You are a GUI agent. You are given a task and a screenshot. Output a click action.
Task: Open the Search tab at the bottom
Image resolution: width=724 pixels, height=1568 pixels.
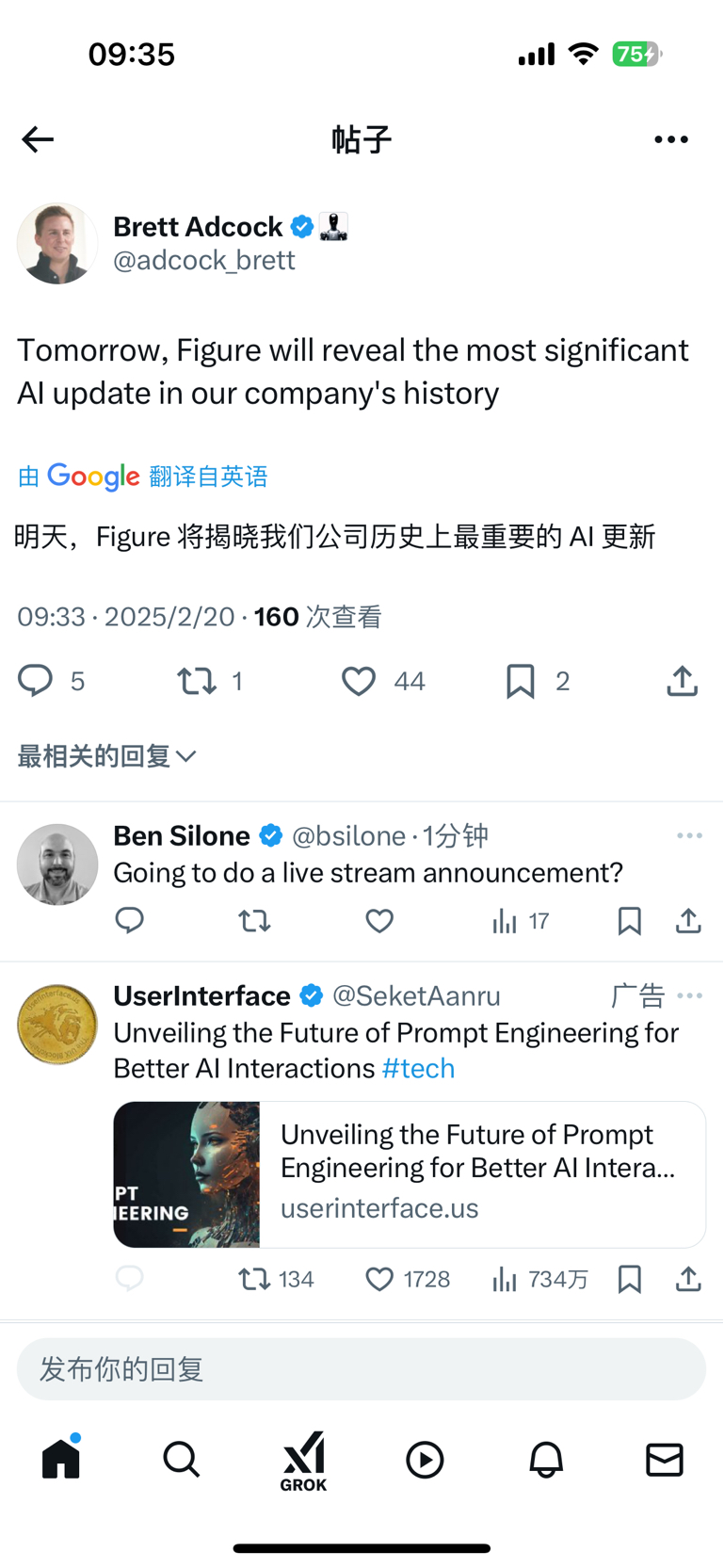(181, 1460)
